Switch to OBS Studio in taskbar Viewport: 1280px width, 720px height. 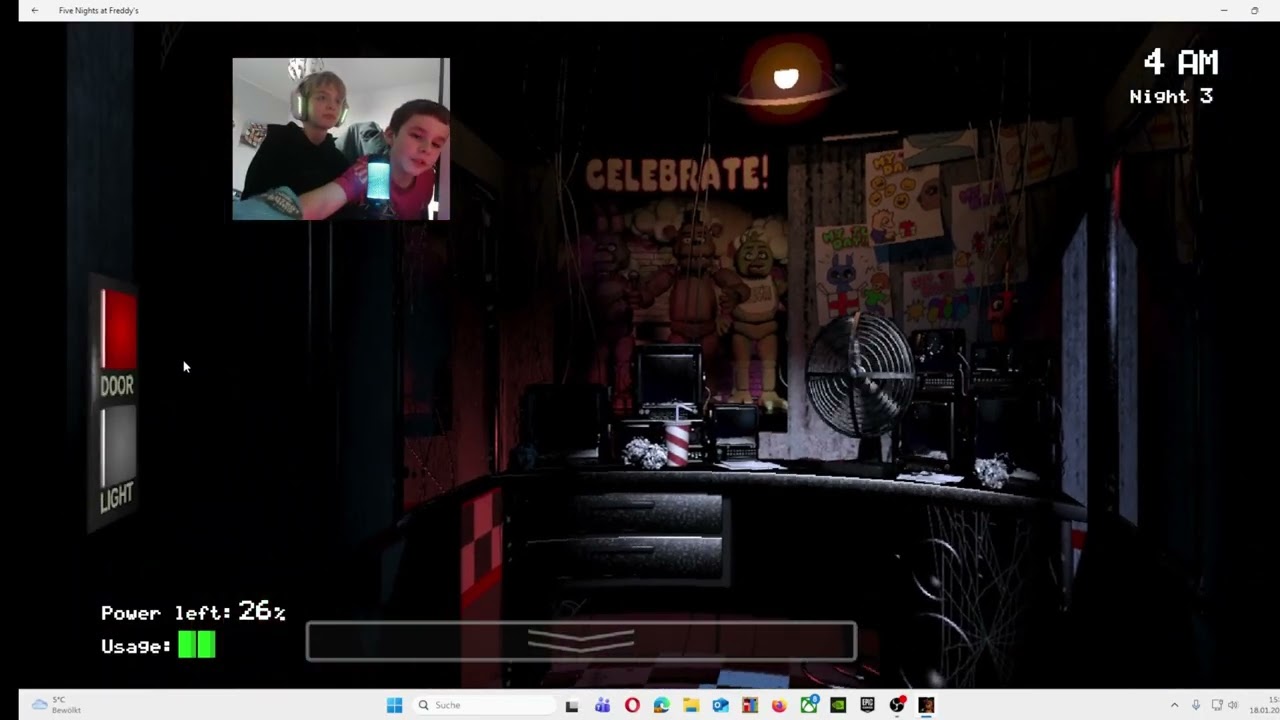897,705
